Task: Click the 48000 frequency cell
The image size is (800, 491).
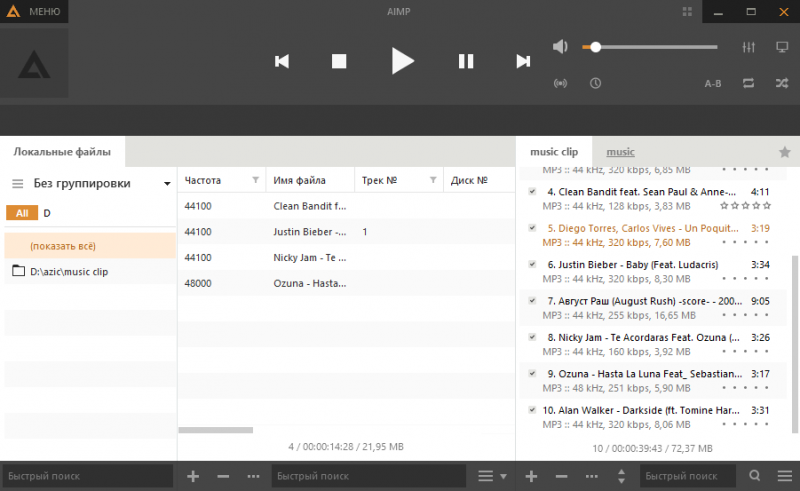Action: point(198,283)
